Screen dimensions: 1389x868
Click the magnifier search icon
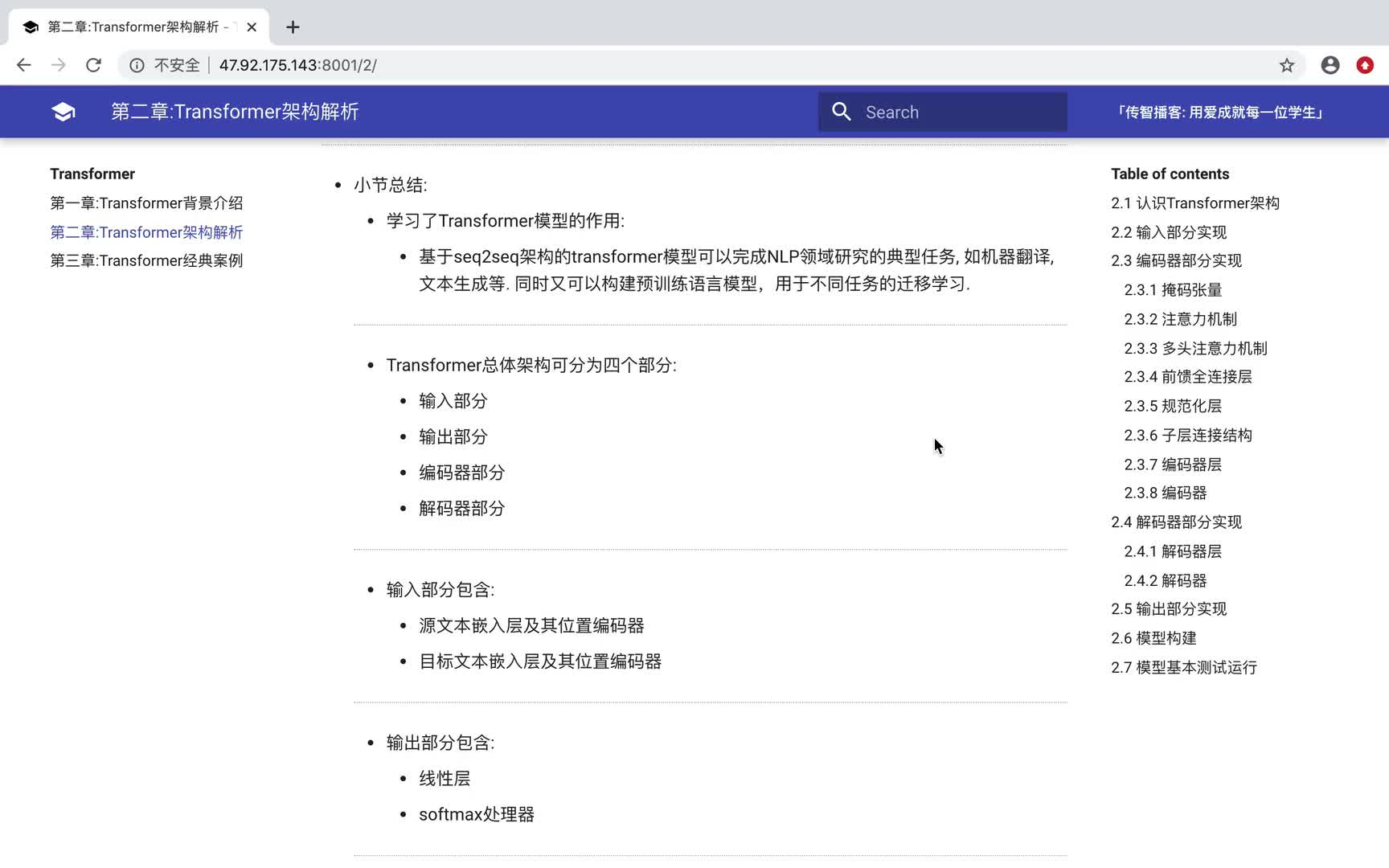coord(842,112)
